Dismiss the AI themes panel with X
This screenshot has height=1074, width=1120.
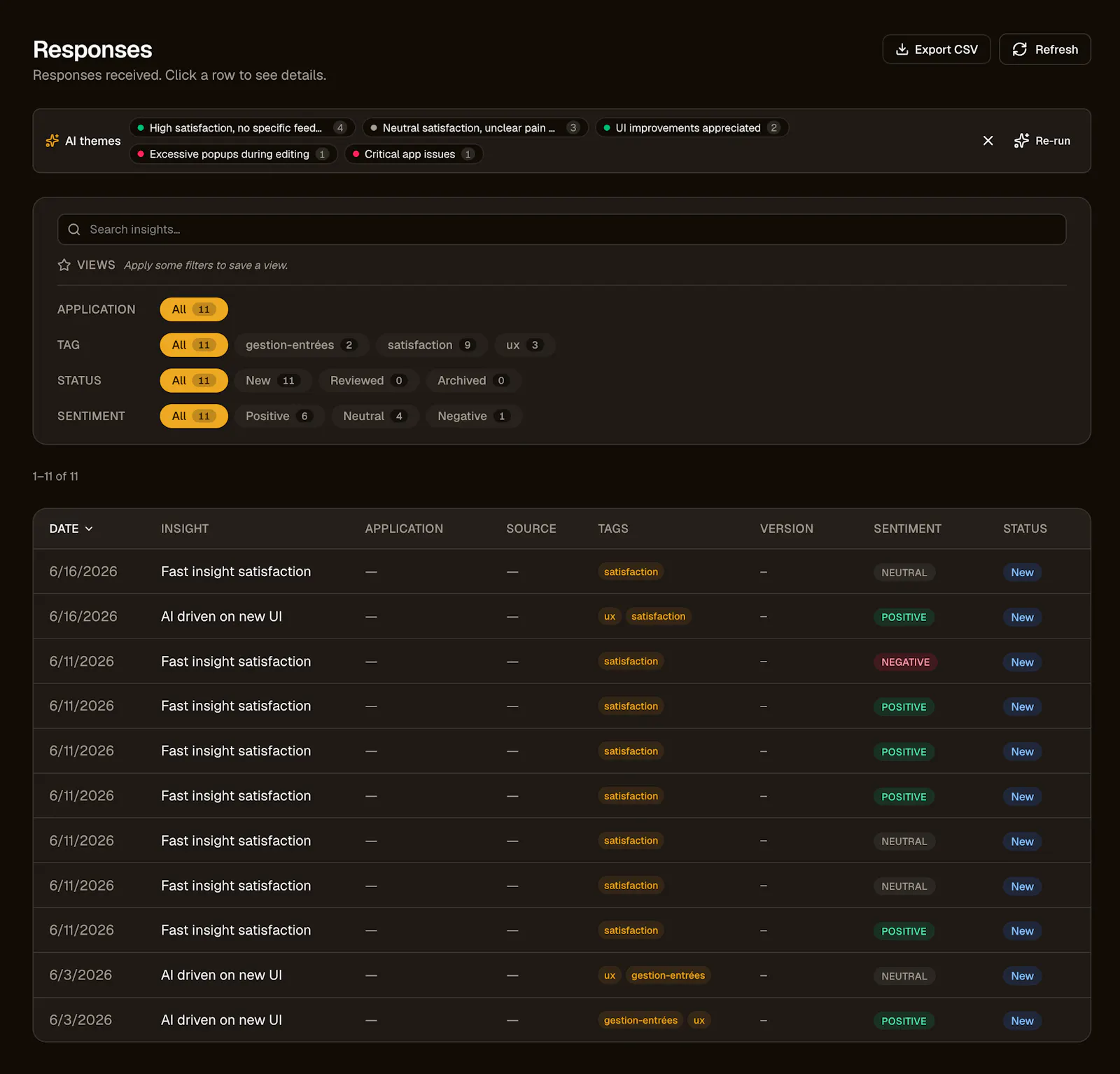click(988, 141)
